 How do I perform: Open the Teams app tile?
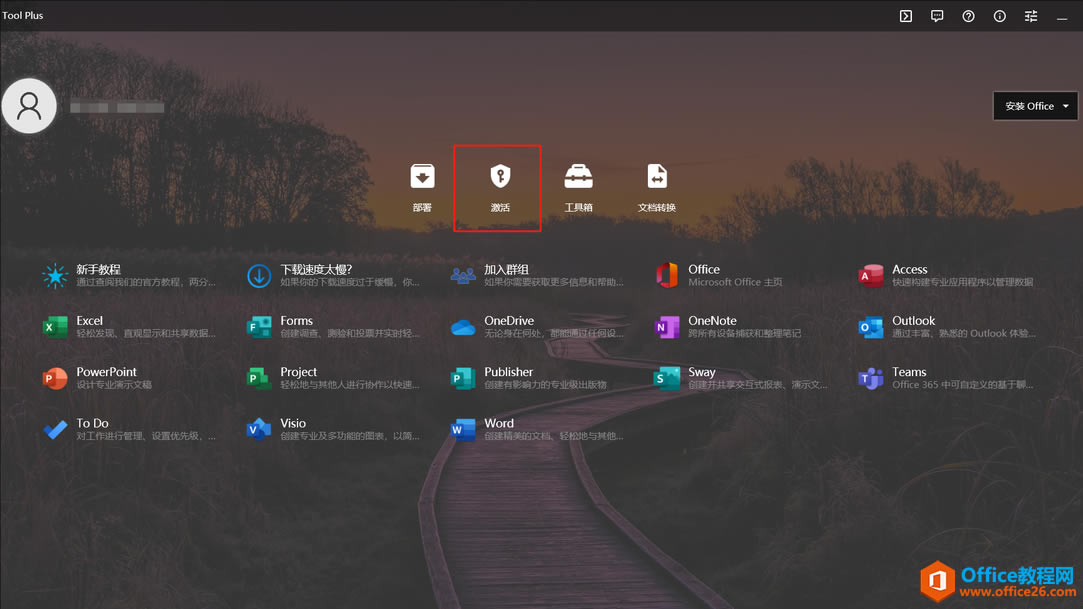(945, 378)
